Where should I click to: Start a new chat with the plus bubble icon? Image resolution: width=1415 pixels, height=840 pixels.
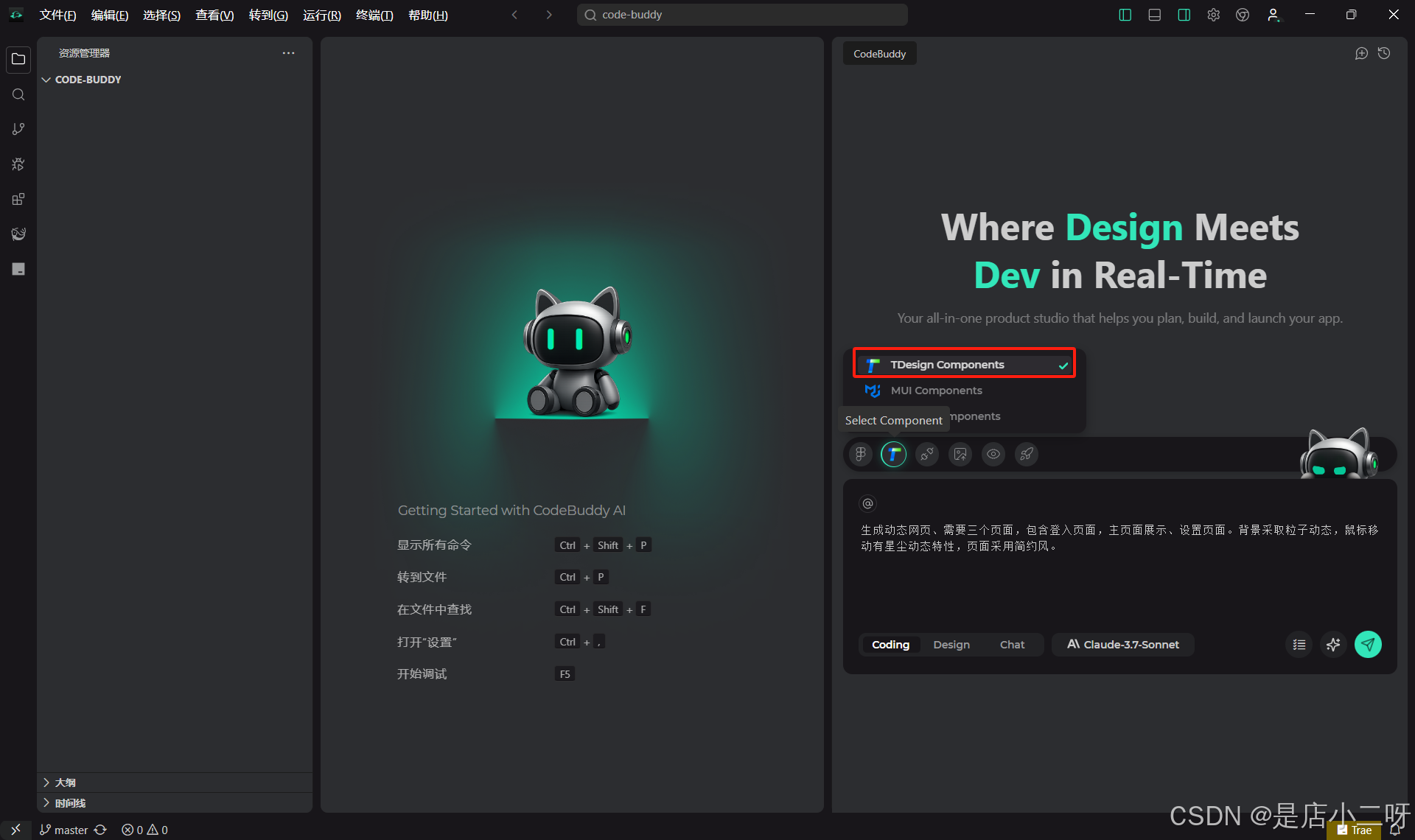pyautogui.click(x=1361, y=54)
